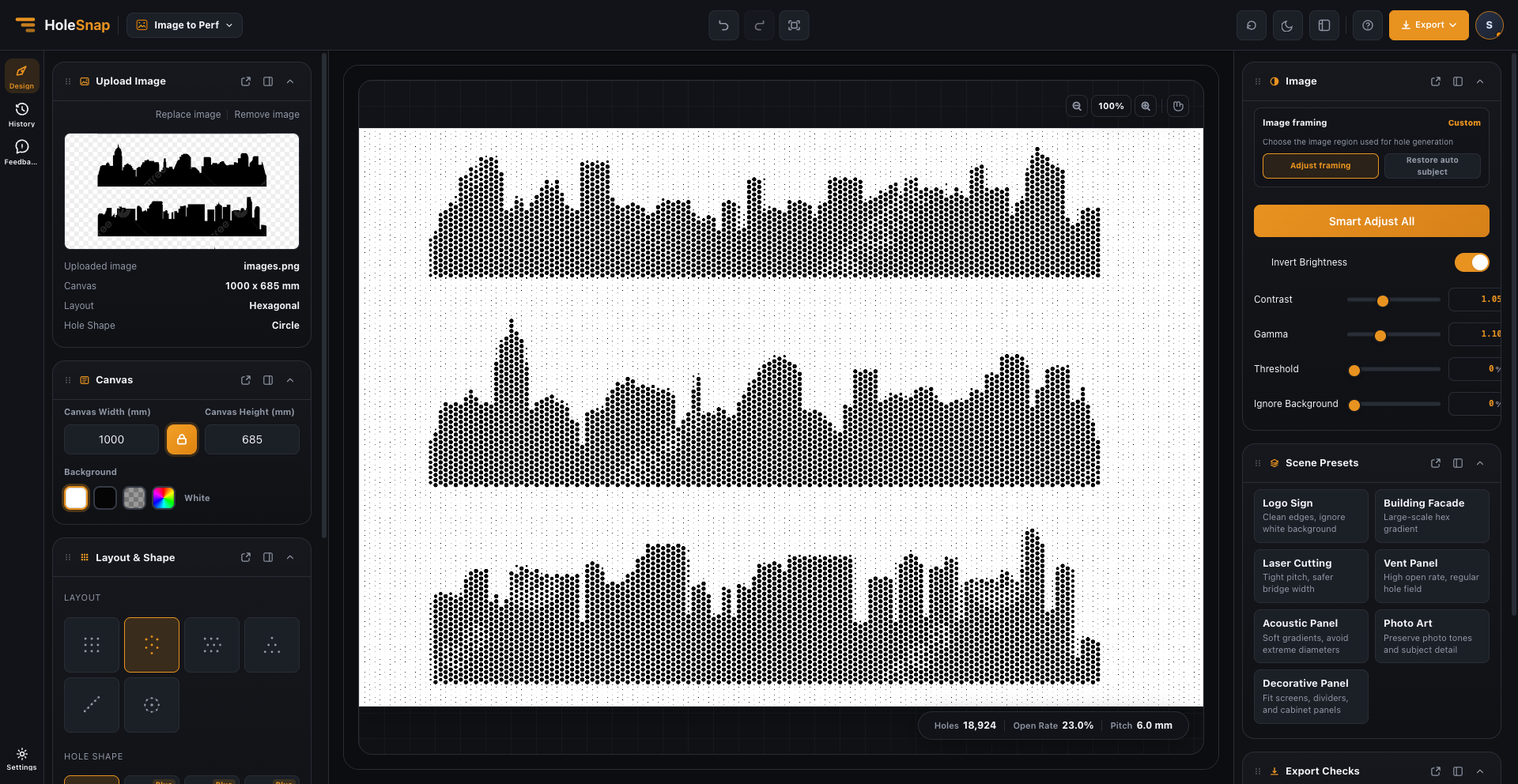Click the Adjust framing button

tap(1320, 166)
